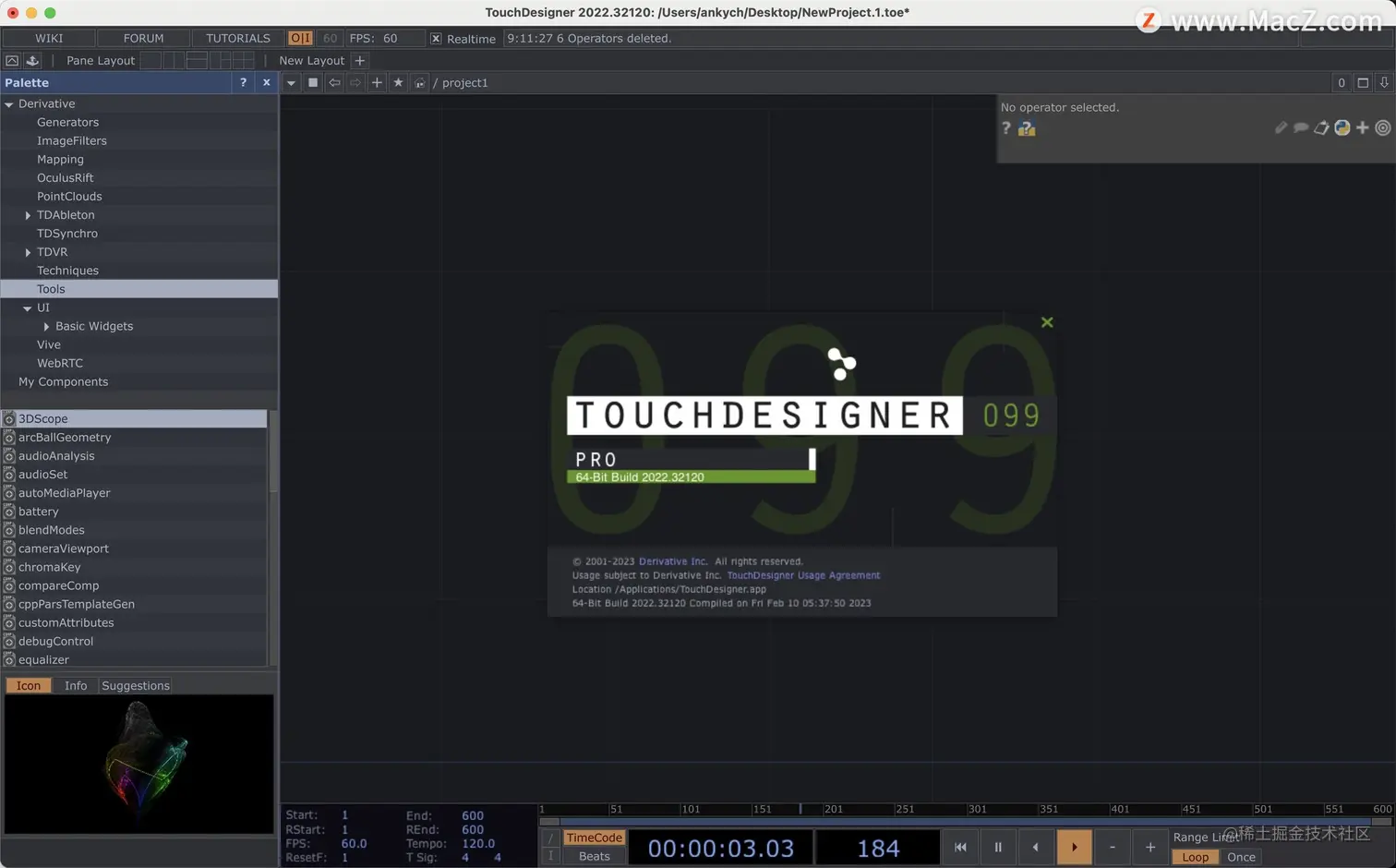The height and width of the screenshot is (868, 1396).
Task: Add a new layout with plus
Action: tap(360, 60)
